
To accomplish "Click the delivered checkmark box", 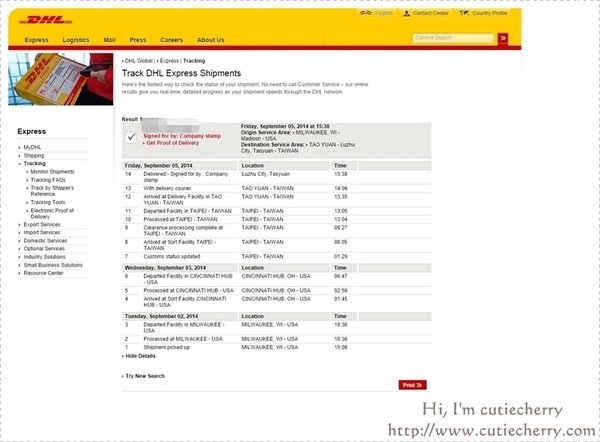I will click(x=131, y=137).
